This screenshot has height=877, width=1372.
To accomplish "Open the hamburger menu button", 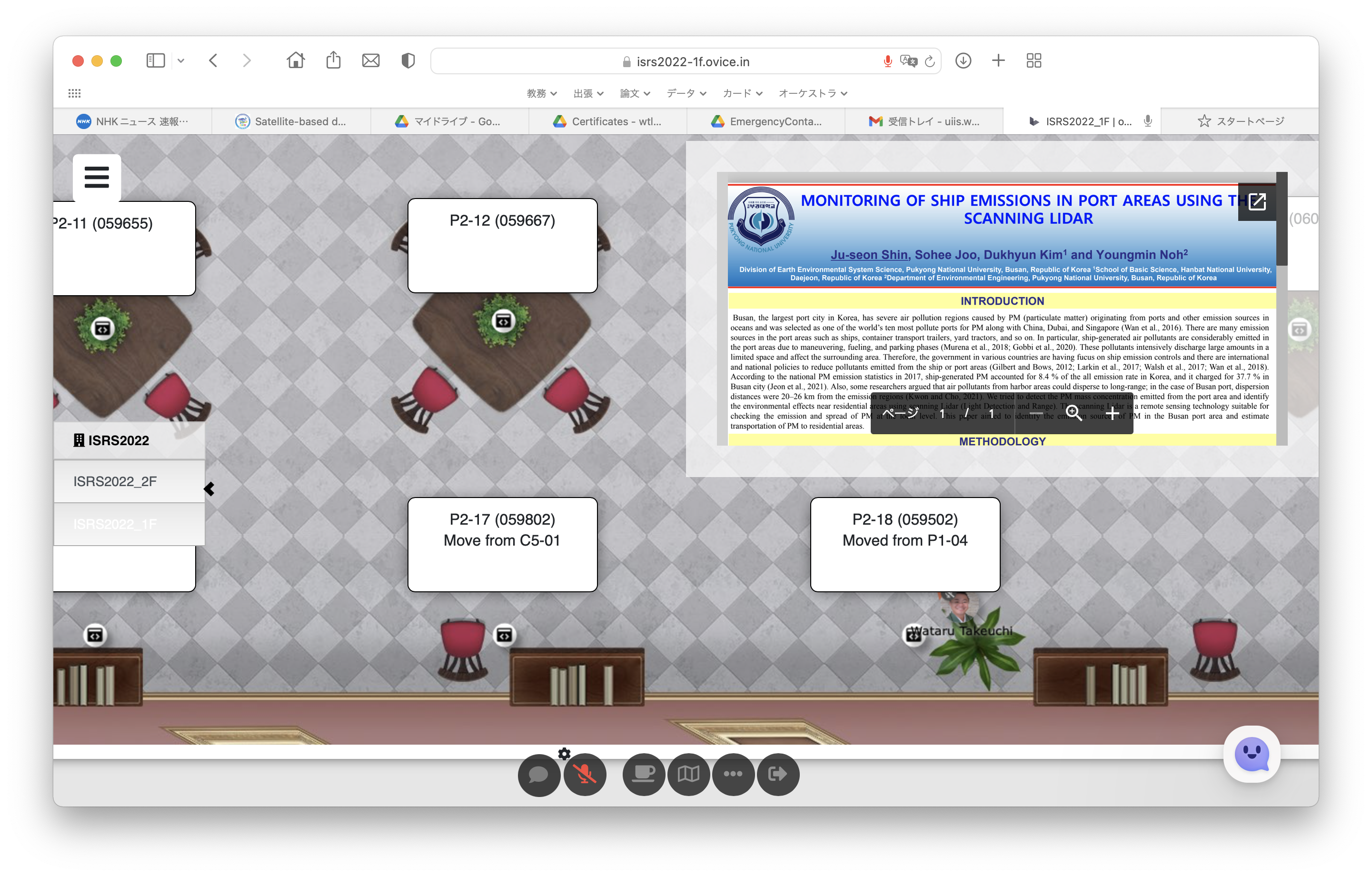I will 96,177.
